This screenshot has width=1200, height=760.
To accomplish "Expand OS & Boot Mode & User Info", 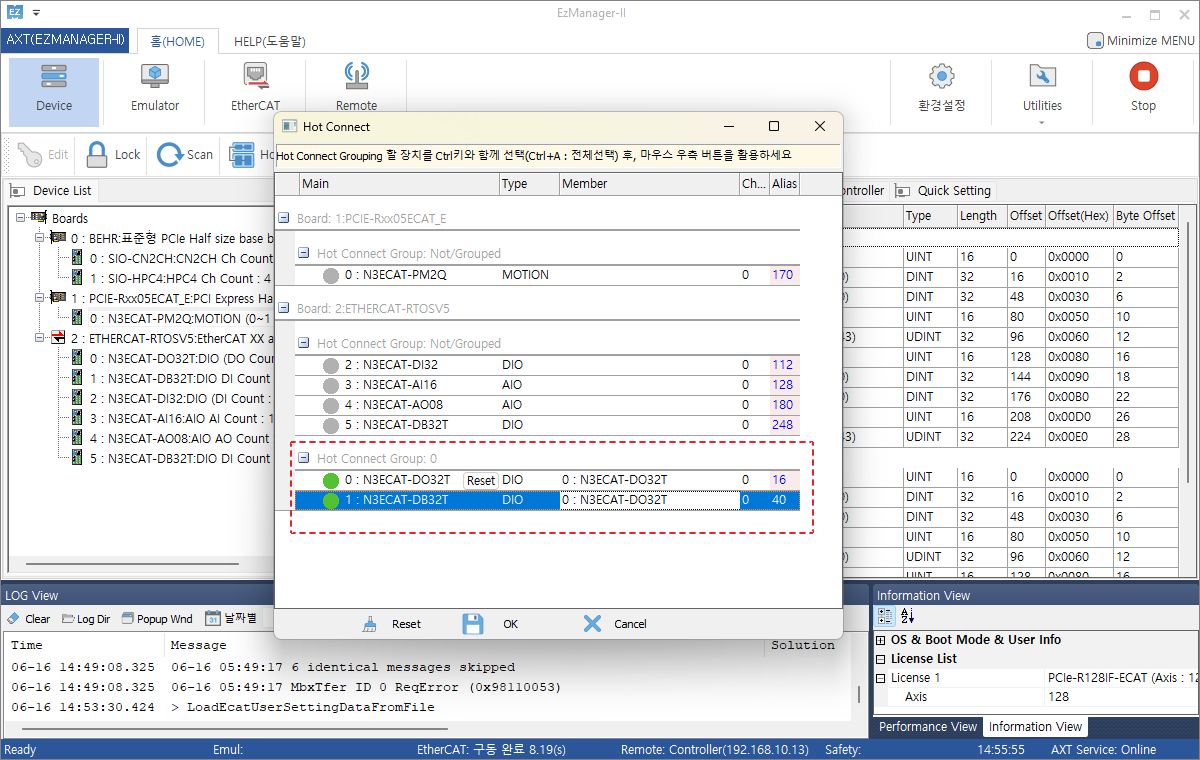I will pyautogui.click(x=881, y=640).
